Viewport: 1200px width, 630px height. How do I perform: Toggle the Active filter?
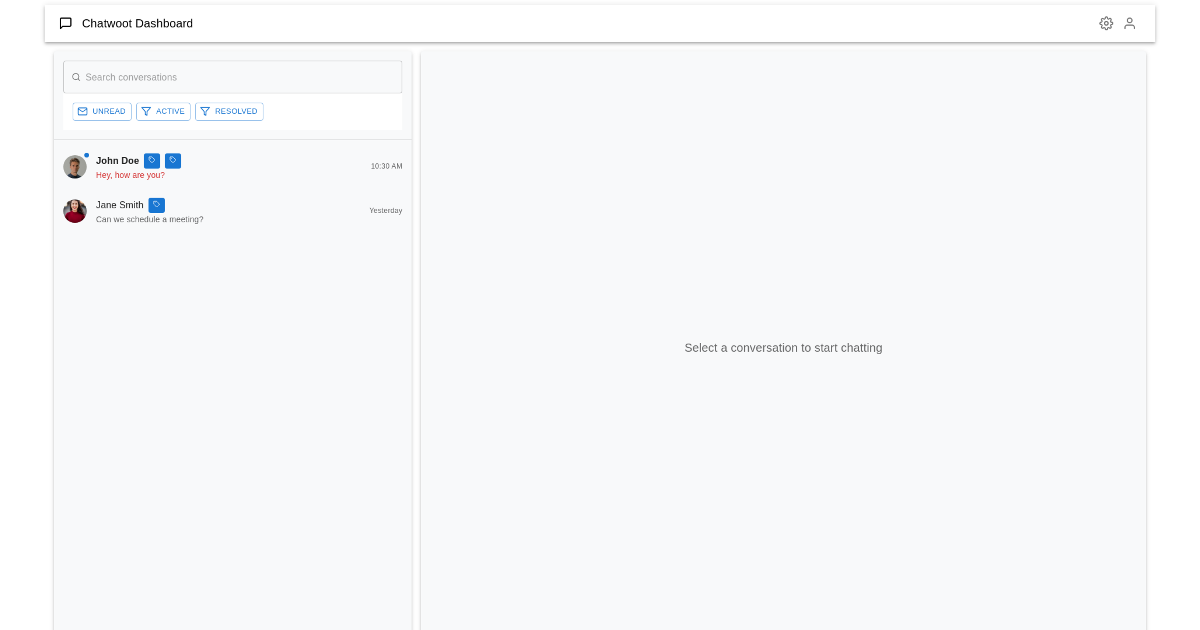[x=163, y=111]
